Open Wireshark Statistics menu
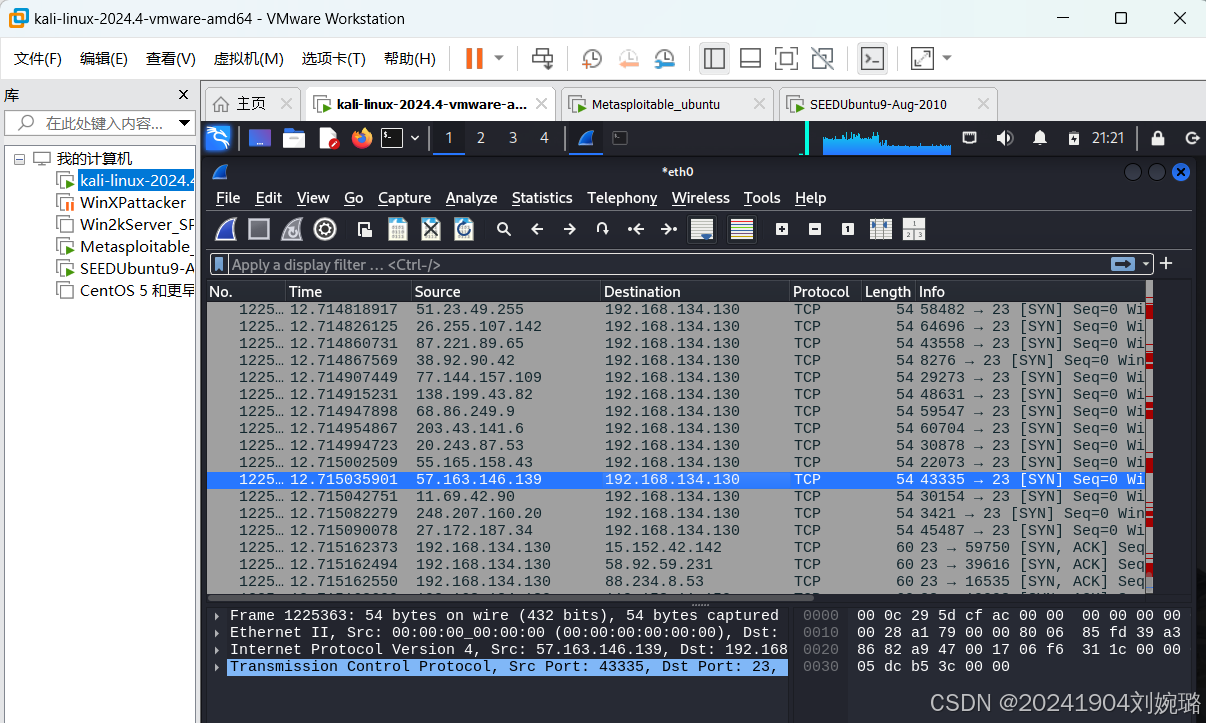 (x=542, y=198)
